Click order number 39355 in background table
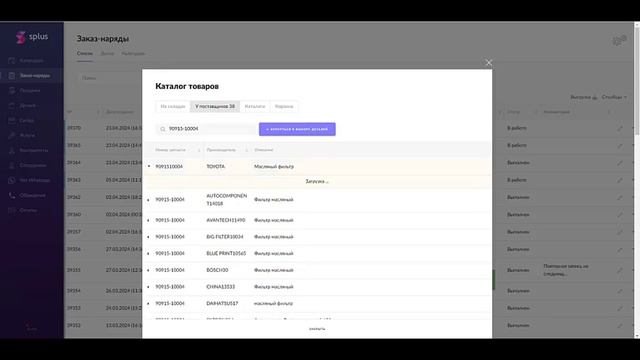 click(74, 270)
